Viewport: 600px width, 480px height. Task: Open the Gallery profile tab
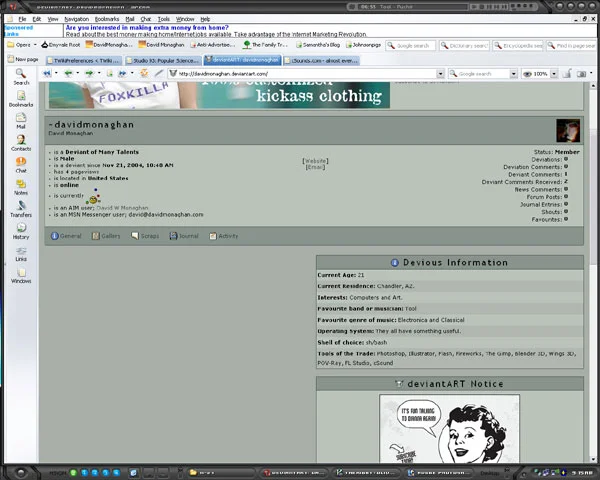pos(106,236)
